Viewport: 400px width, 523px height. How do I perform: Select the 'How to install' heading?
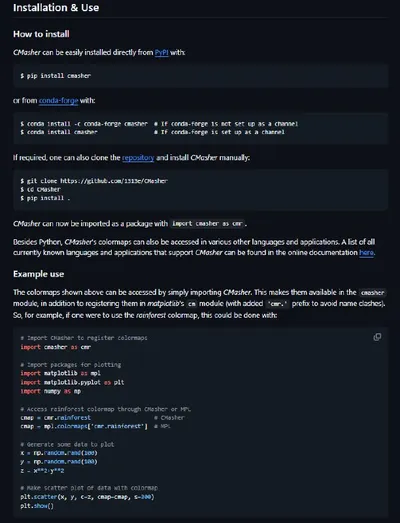pos(41,34)
